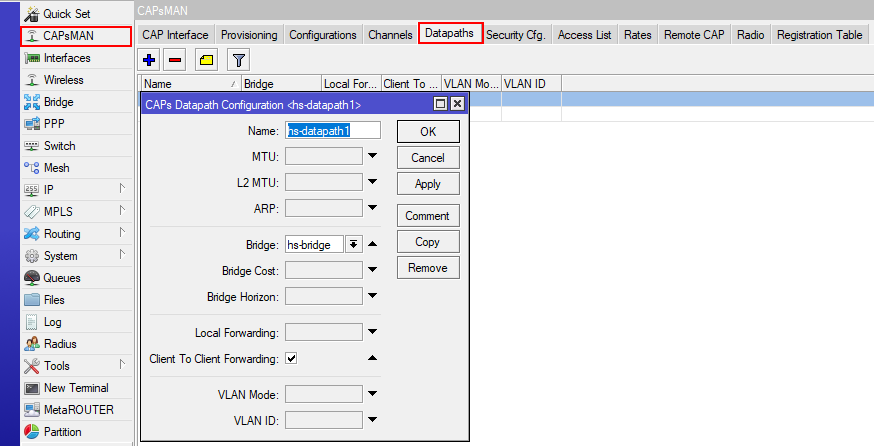The image size is (874, 446).
Task: Expand the MTU field arrow
Action: [372, 156]
